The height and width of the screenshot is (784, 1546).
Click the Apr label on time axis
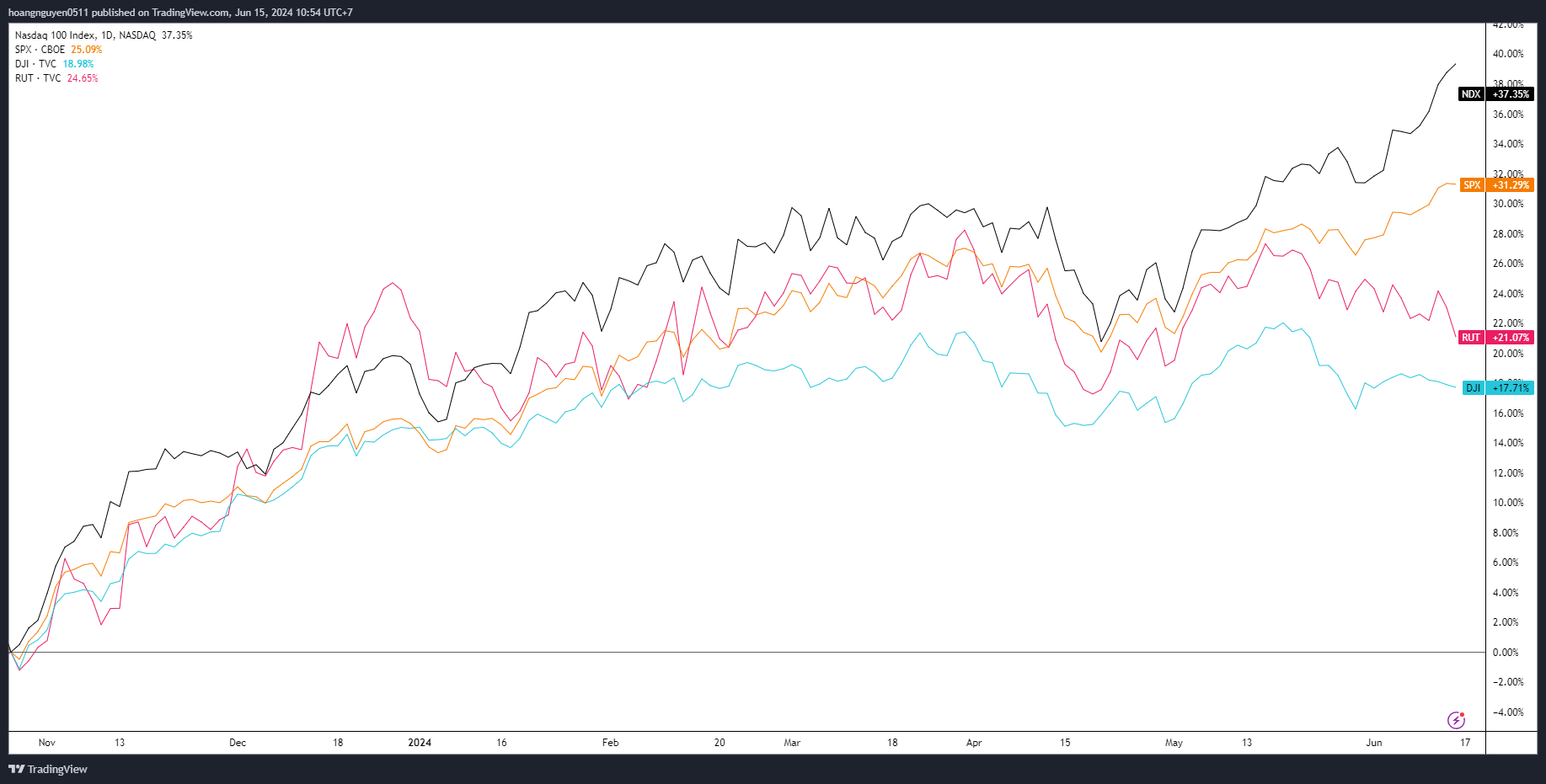(974, 743)
